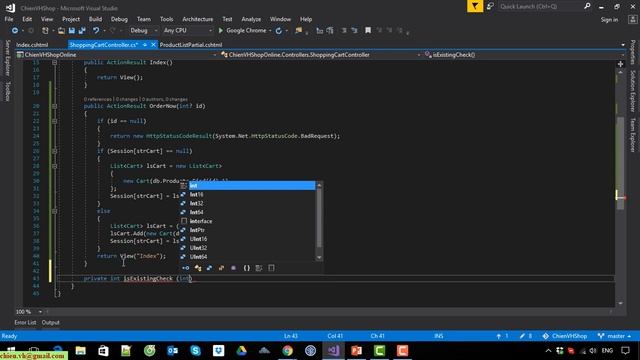
Task: Switch to the ProductListPartial.cshtml tab
Action: click(191, 45)
